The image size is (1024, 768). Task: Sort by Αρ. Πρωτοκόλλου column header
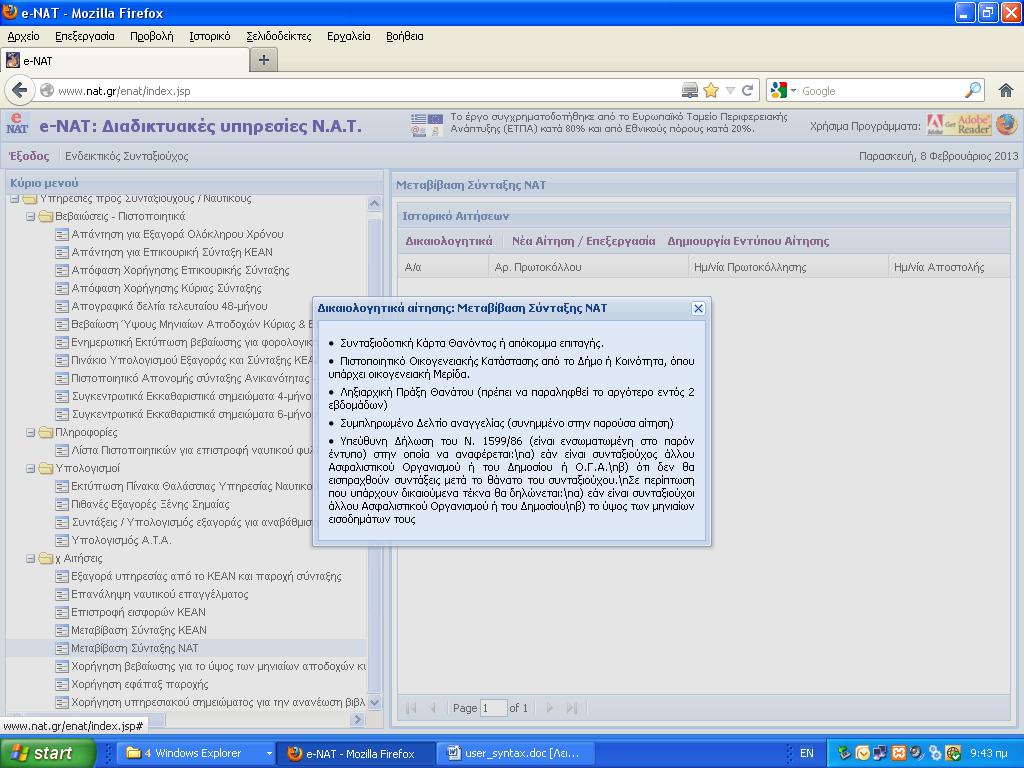point(588,267)
